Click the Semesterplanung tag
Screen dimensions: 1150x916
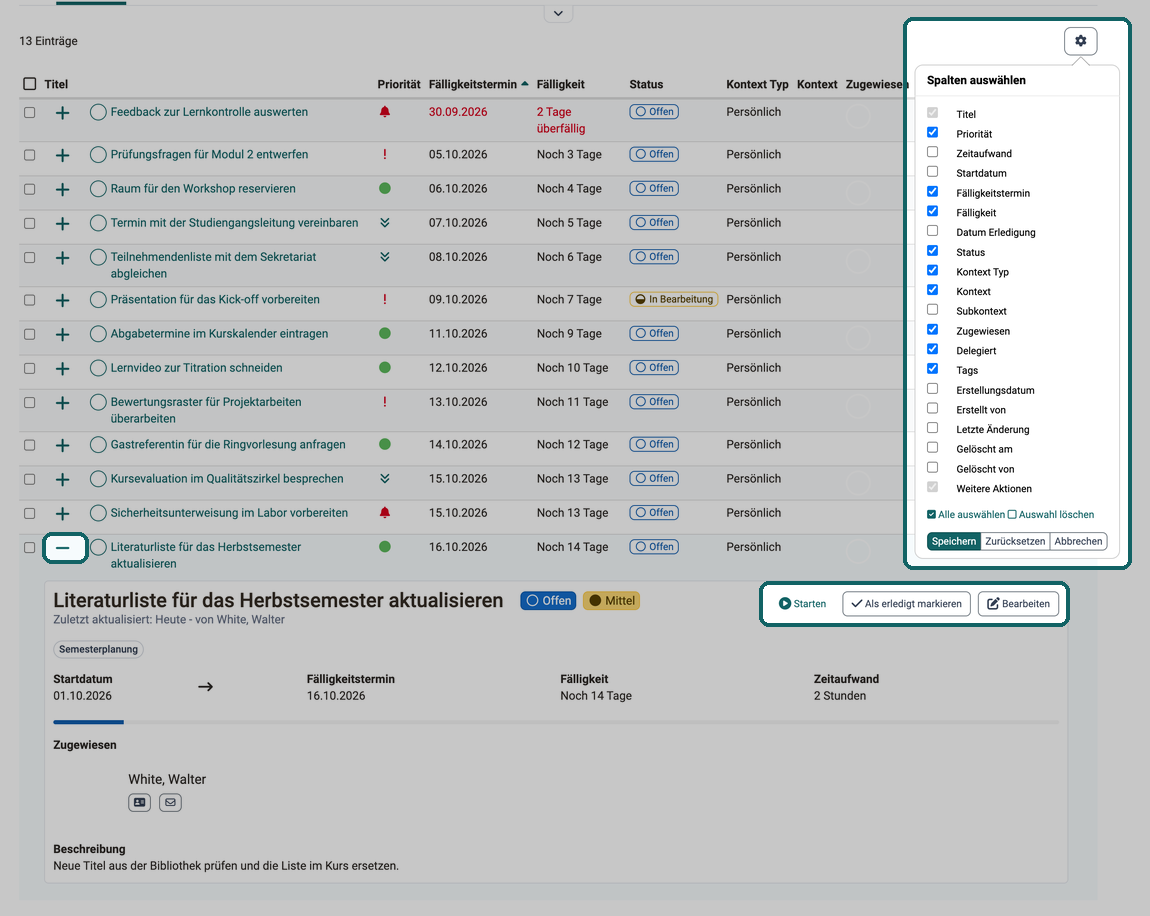click(x=98, y=649)
